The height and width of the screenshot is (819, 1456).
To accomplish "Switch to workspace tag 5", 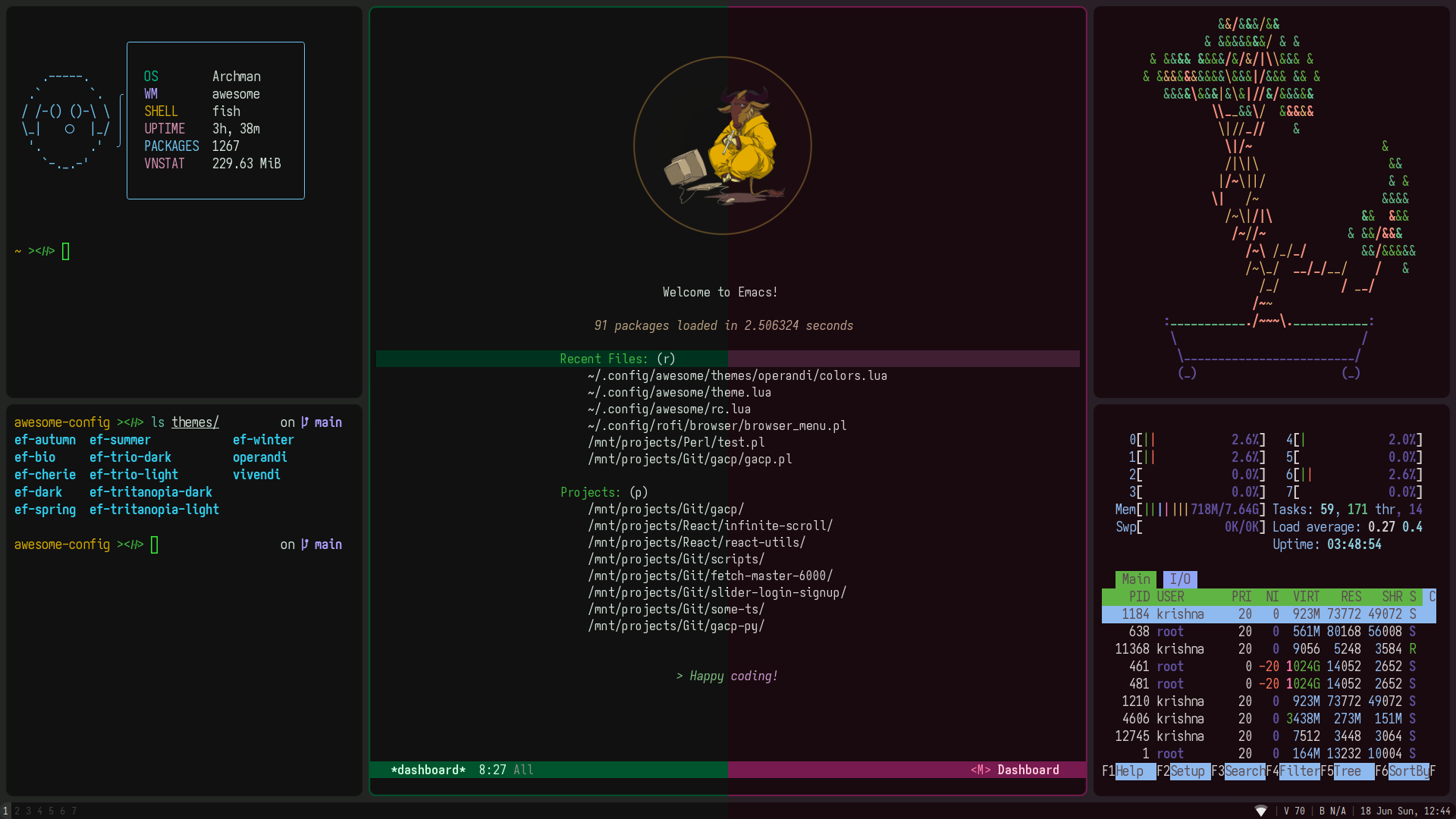I will click(52, 811).
